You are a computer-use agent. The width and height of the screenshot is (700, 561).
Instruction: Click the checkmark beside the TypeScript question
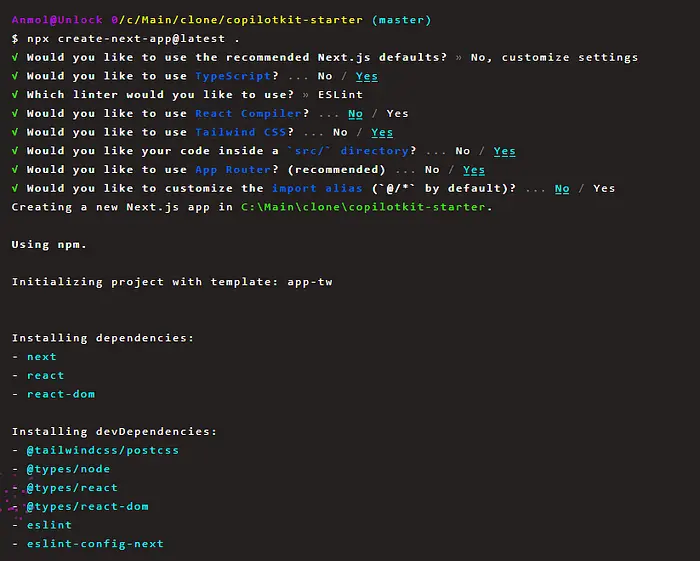(15, 76)
